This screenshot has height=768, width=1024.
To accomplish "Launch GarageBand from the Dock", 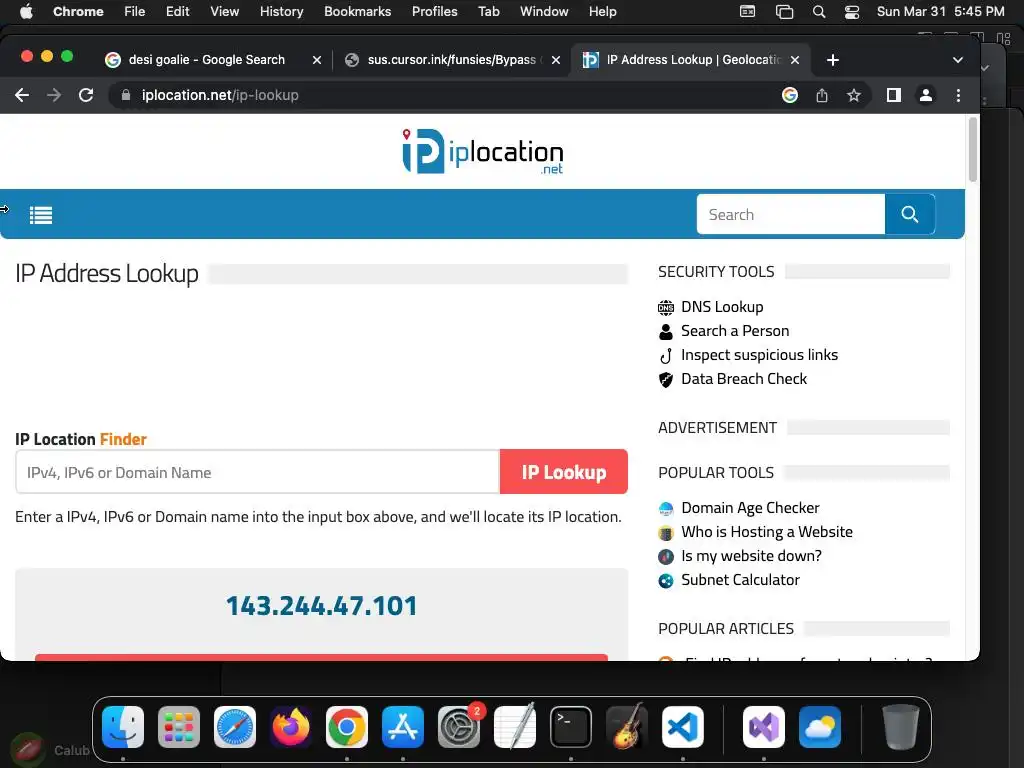I will coord(627,727).
